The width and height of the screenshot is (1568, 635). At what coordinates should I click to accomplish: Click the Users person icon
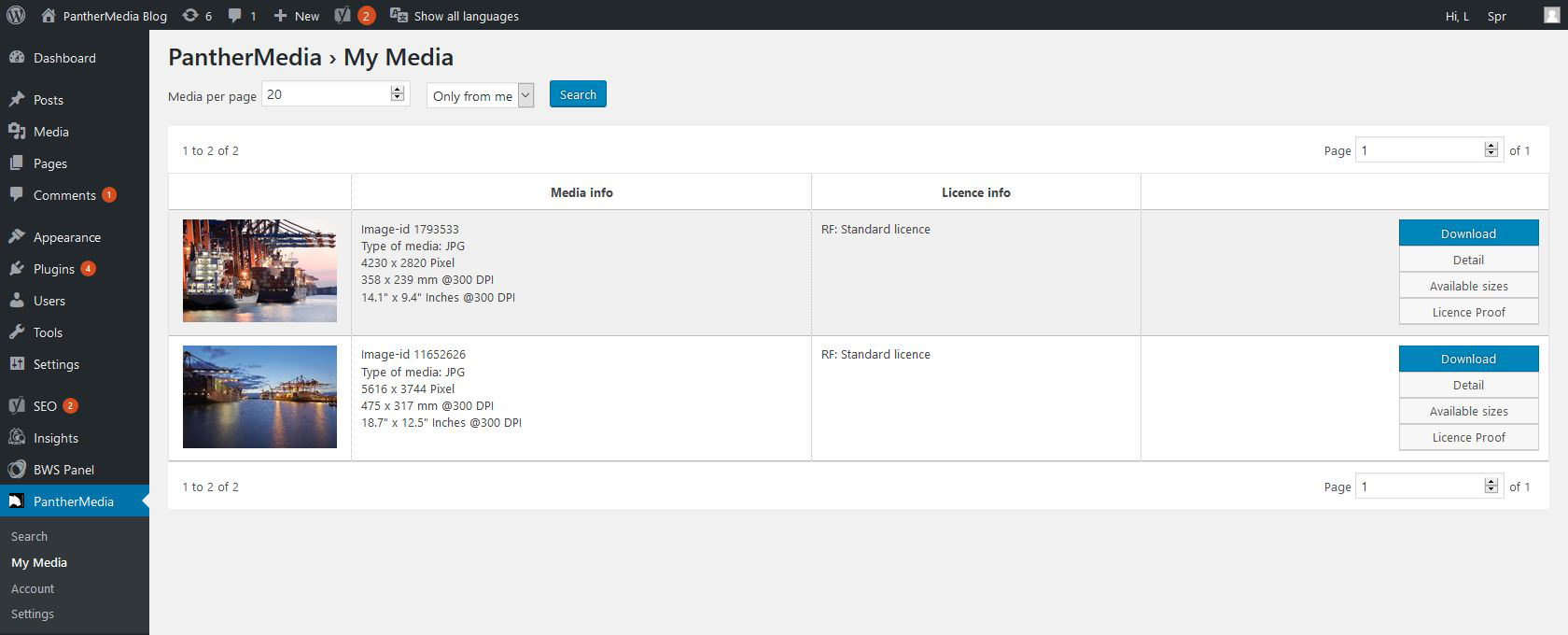[16, 300]
